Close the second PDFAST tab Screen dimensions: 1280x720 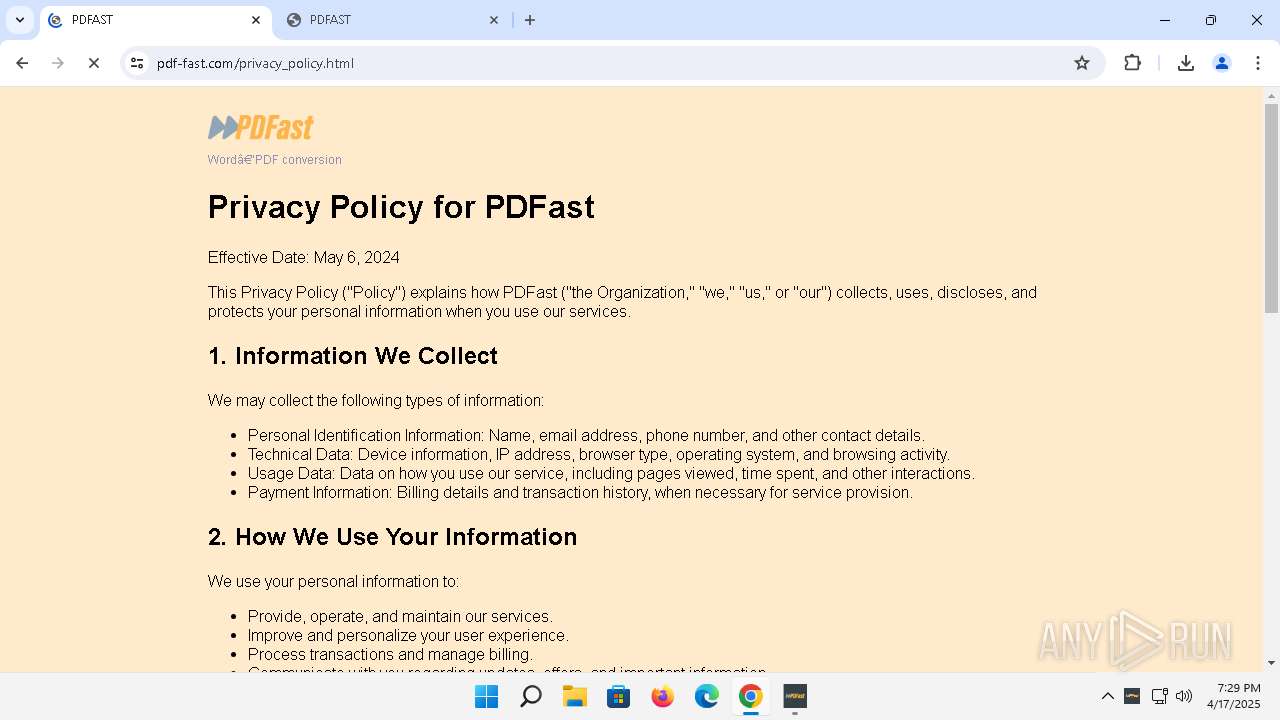(494, 20)
